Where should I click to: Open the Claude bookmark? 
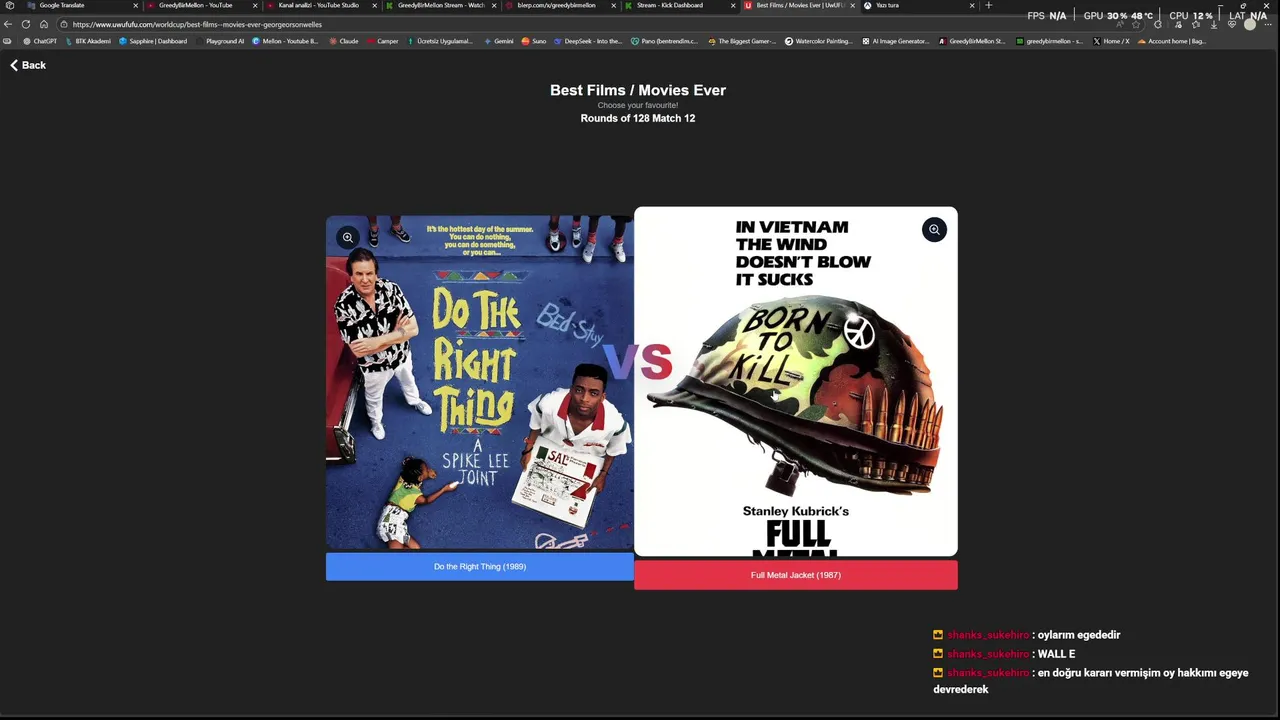coord(343,41)
